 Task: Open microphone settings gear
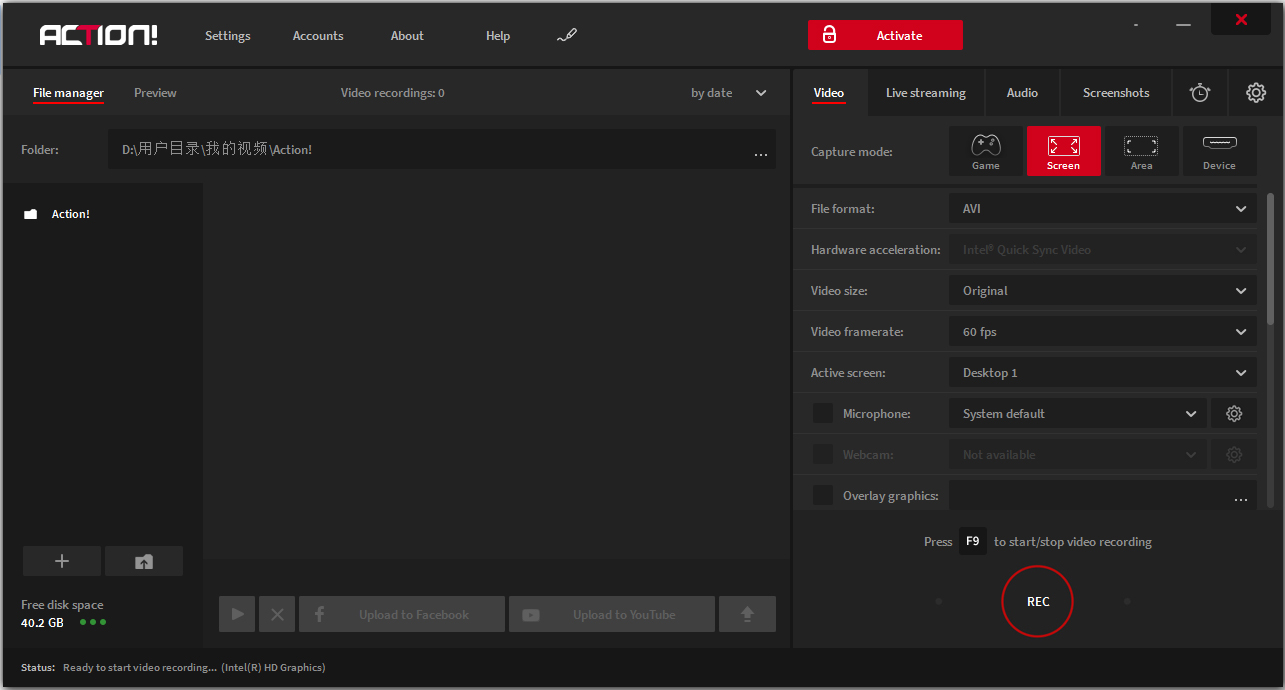click(1234, 414)
